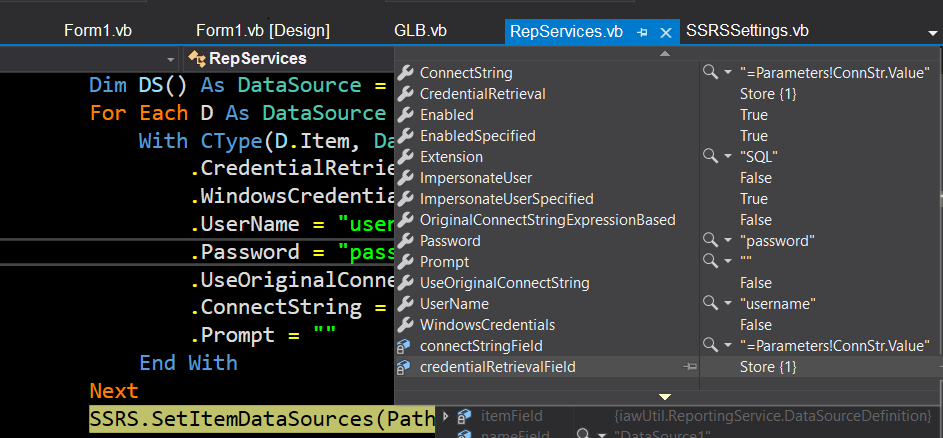Pin the credentialRetrievalField data tip
Image resolution: width=943 pixels, height=438 pixels.
690,367
